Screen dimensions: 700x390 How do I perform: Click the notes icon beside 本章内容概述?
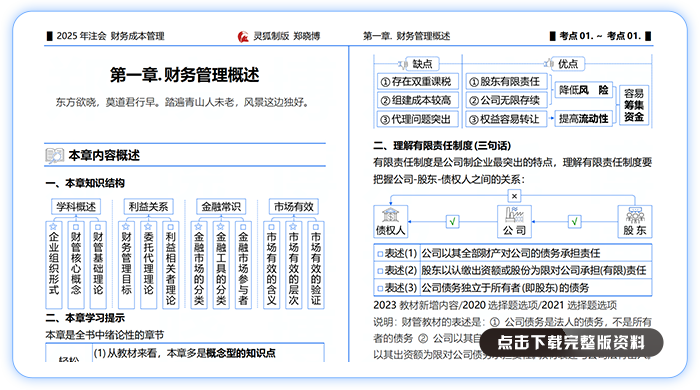coord(54,156)
